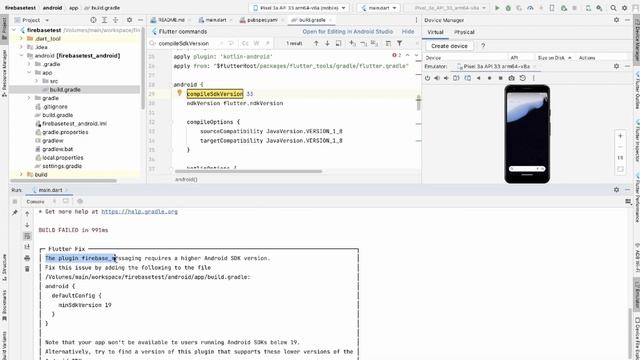Collapse all in Project panel
Viewport: 640px width, 360px height.
[x=116, y=20]
